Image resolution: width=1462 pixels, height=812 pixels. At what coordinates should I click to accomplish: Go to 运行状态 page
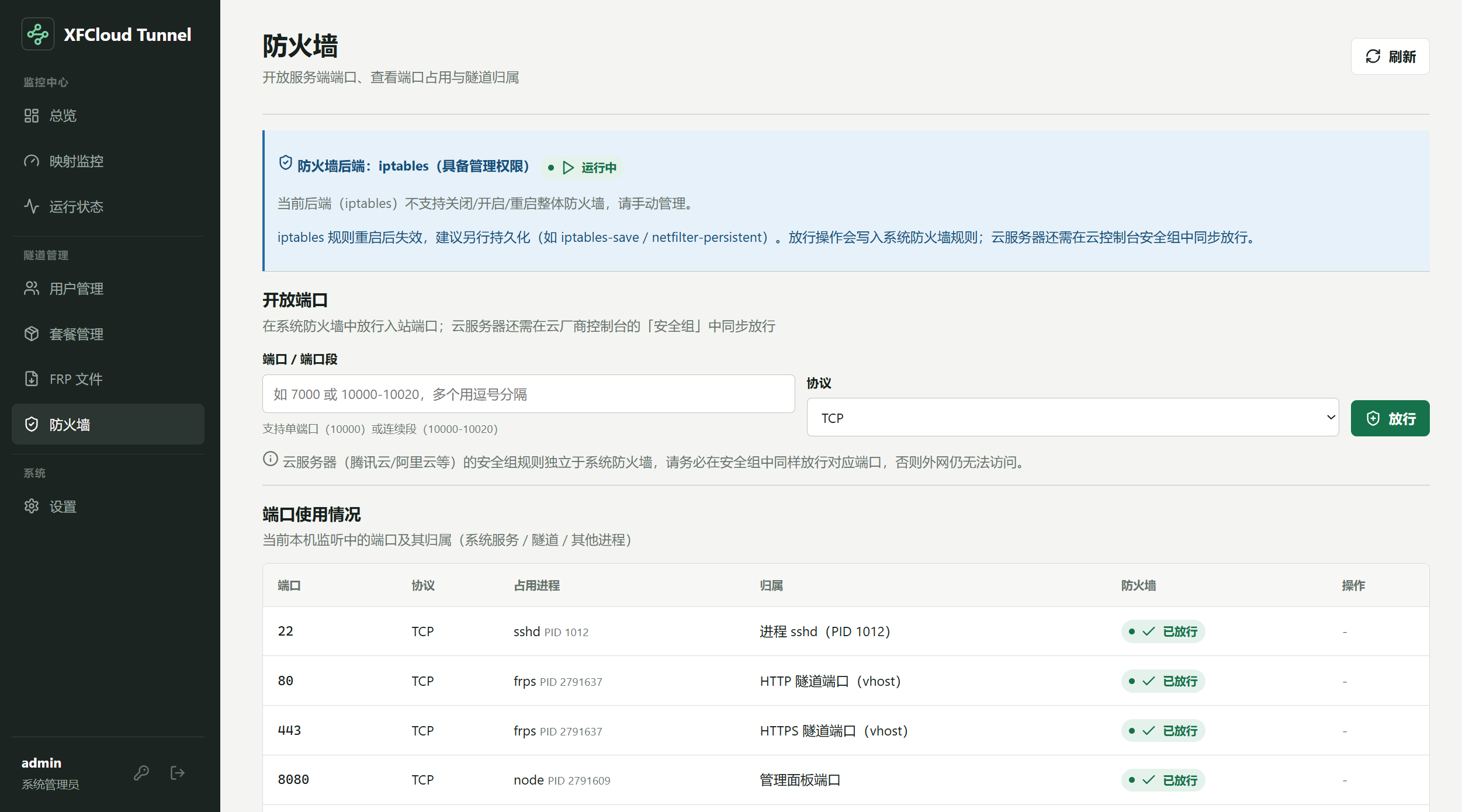pyautogui.click(x=108, y=207)
